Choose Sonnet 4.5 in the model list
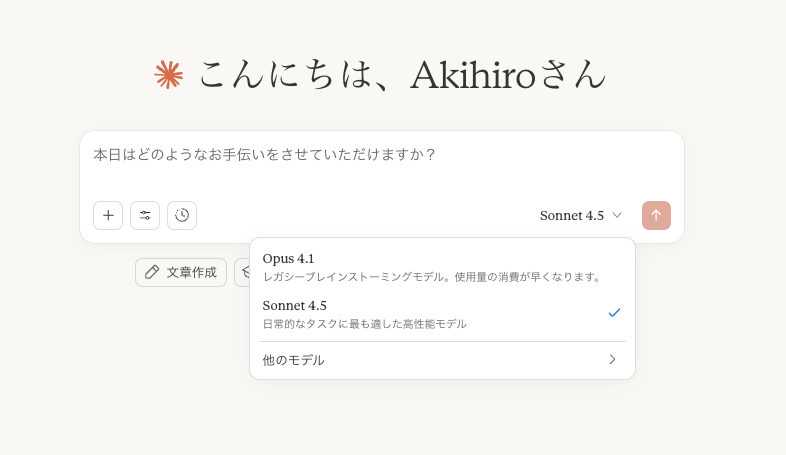Image resolution: width=786 pixels, height=455 pixels. [295, 305]
